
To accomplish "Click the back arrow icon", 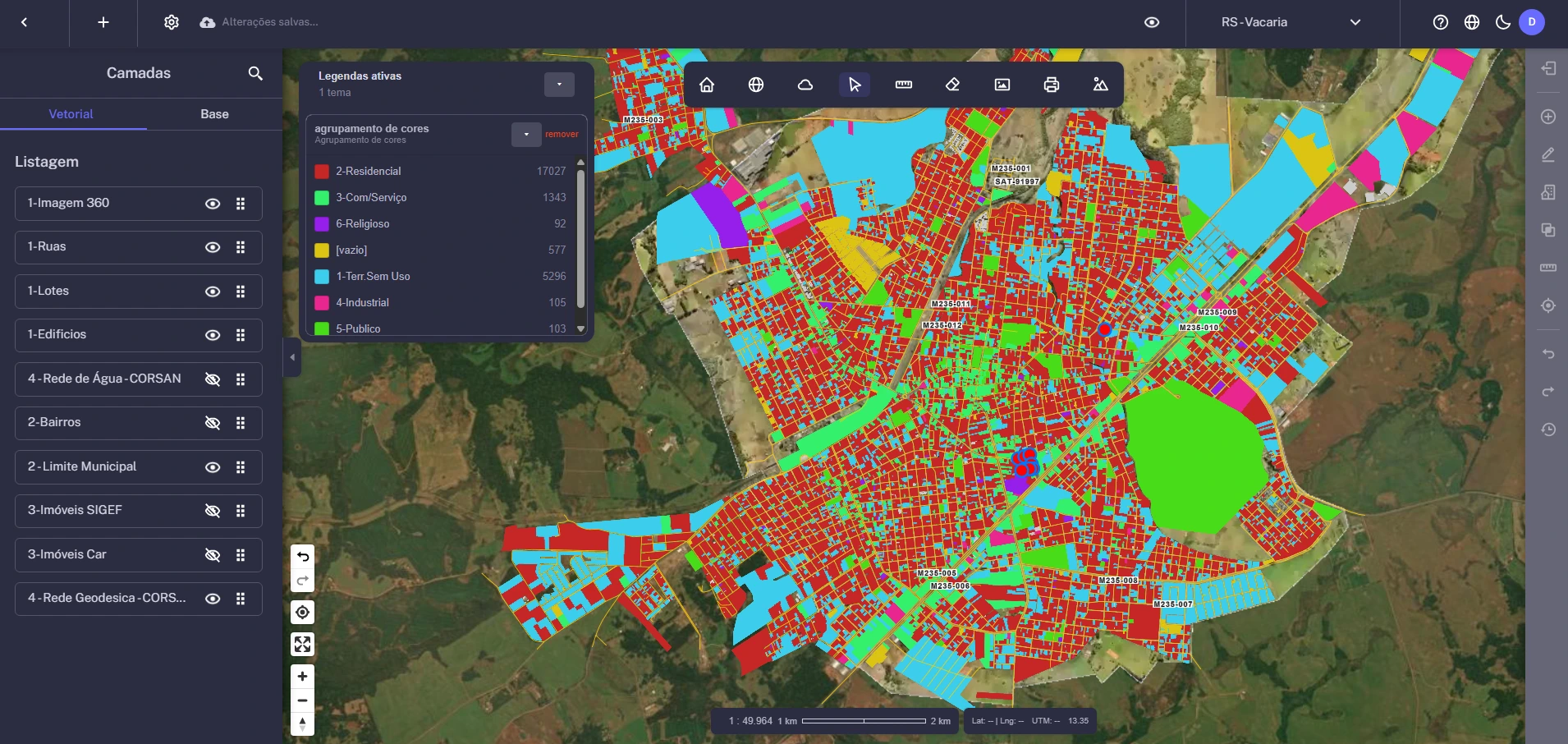I will coord(25,22).
